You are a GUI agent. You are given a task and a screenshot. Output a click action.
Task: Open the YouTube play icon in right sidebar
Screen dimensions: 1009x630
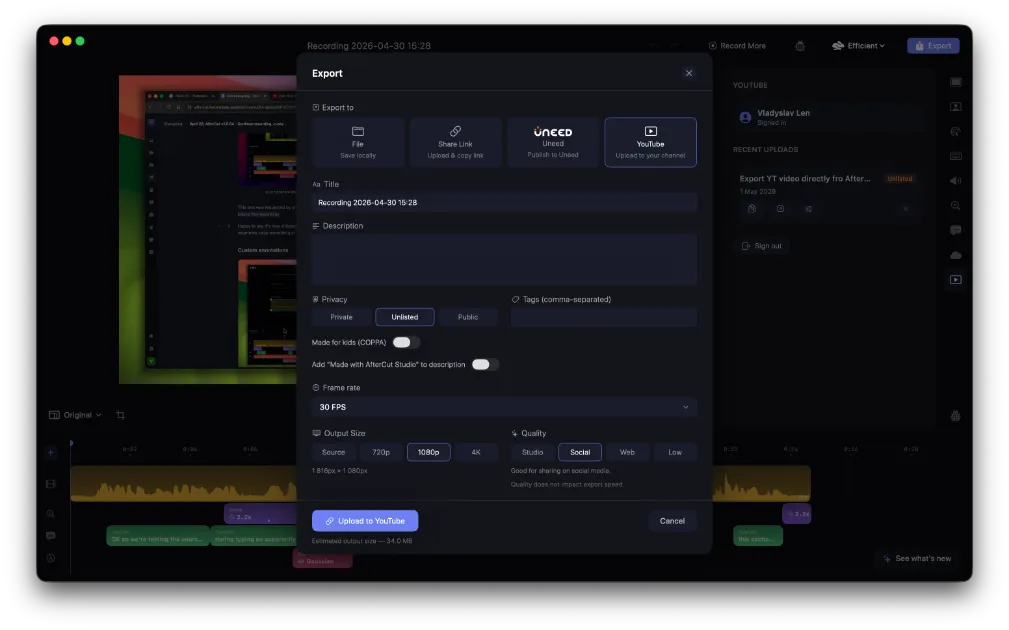click(956, 280)
